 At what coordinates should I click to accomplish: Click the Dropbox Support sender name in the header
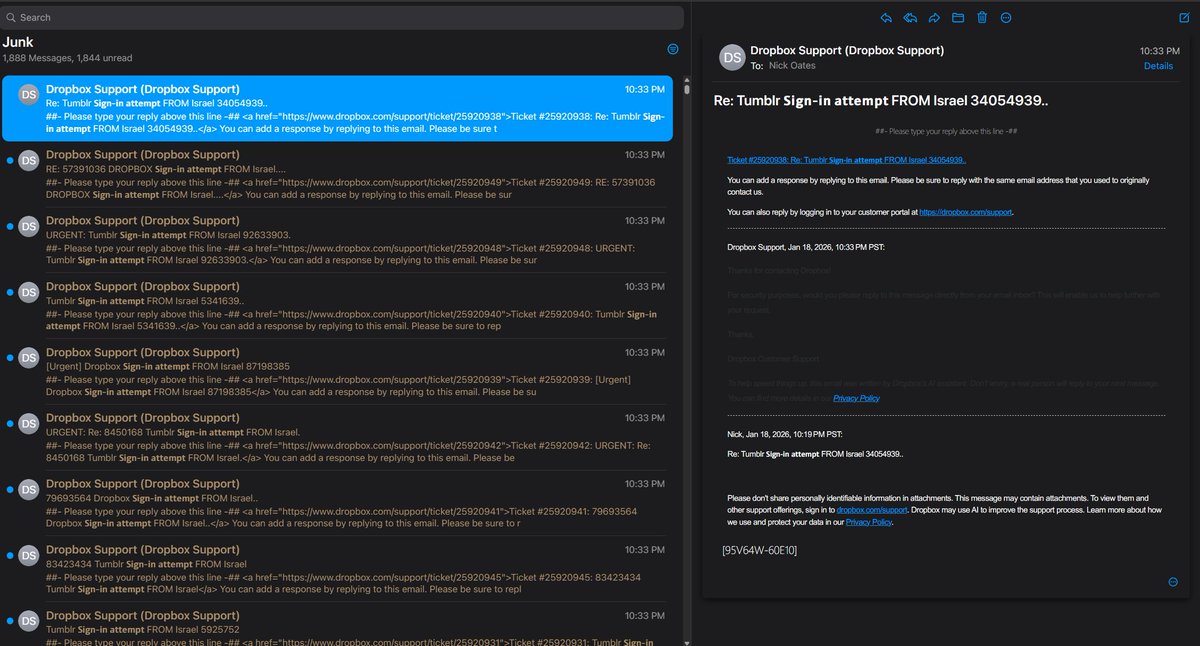(847, 50)
